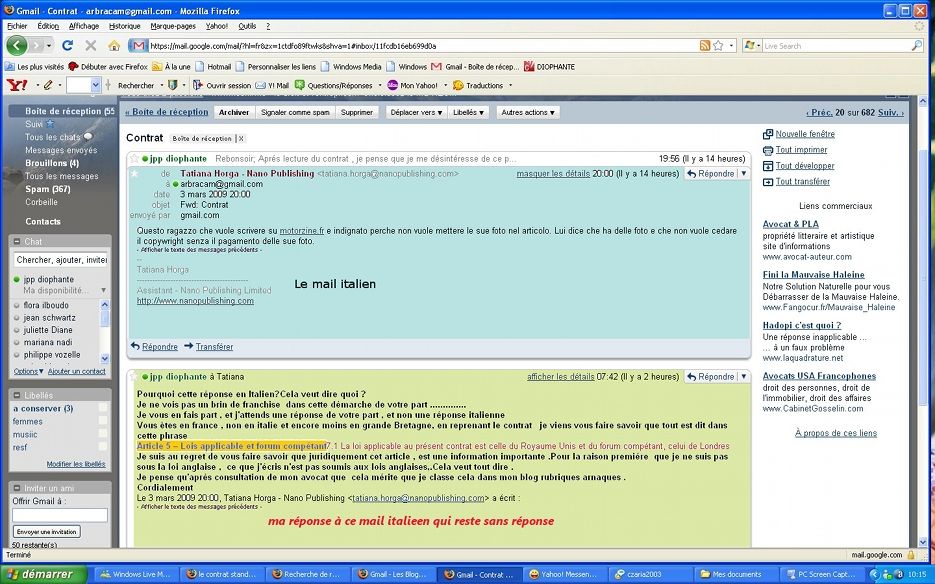Open the Fichier menu
Image resolution: width=935 pixels, height=584 pixels.
pos(17,26)
